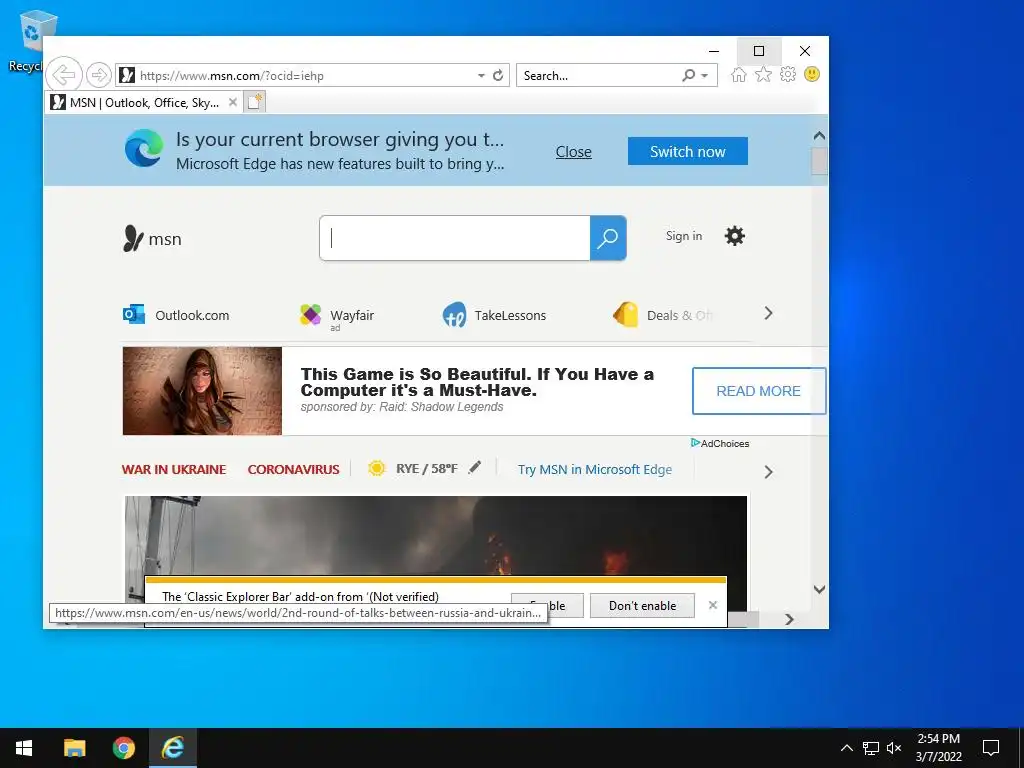This screenshot has width=1024, height=768.
Task: Click Internet Explorer taskbar icon
Action: (172, 748)
